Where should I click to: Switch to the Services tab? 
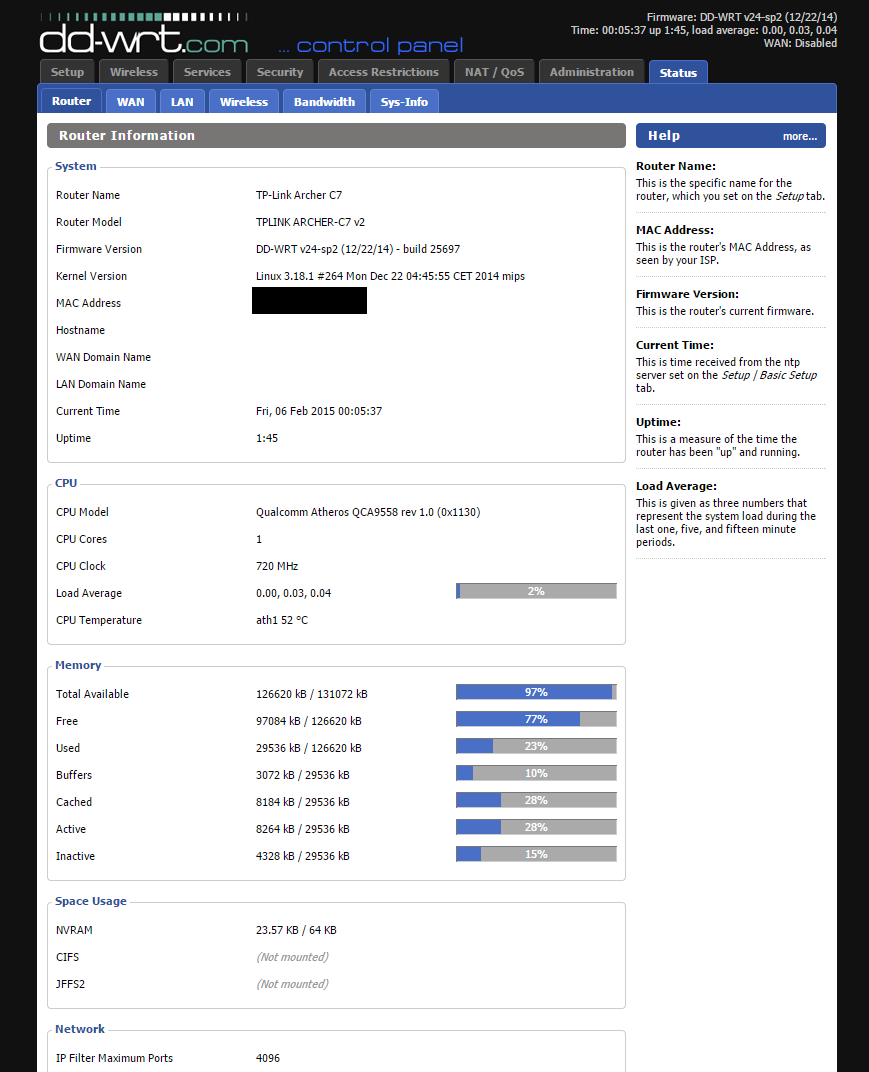click(207, 72)
